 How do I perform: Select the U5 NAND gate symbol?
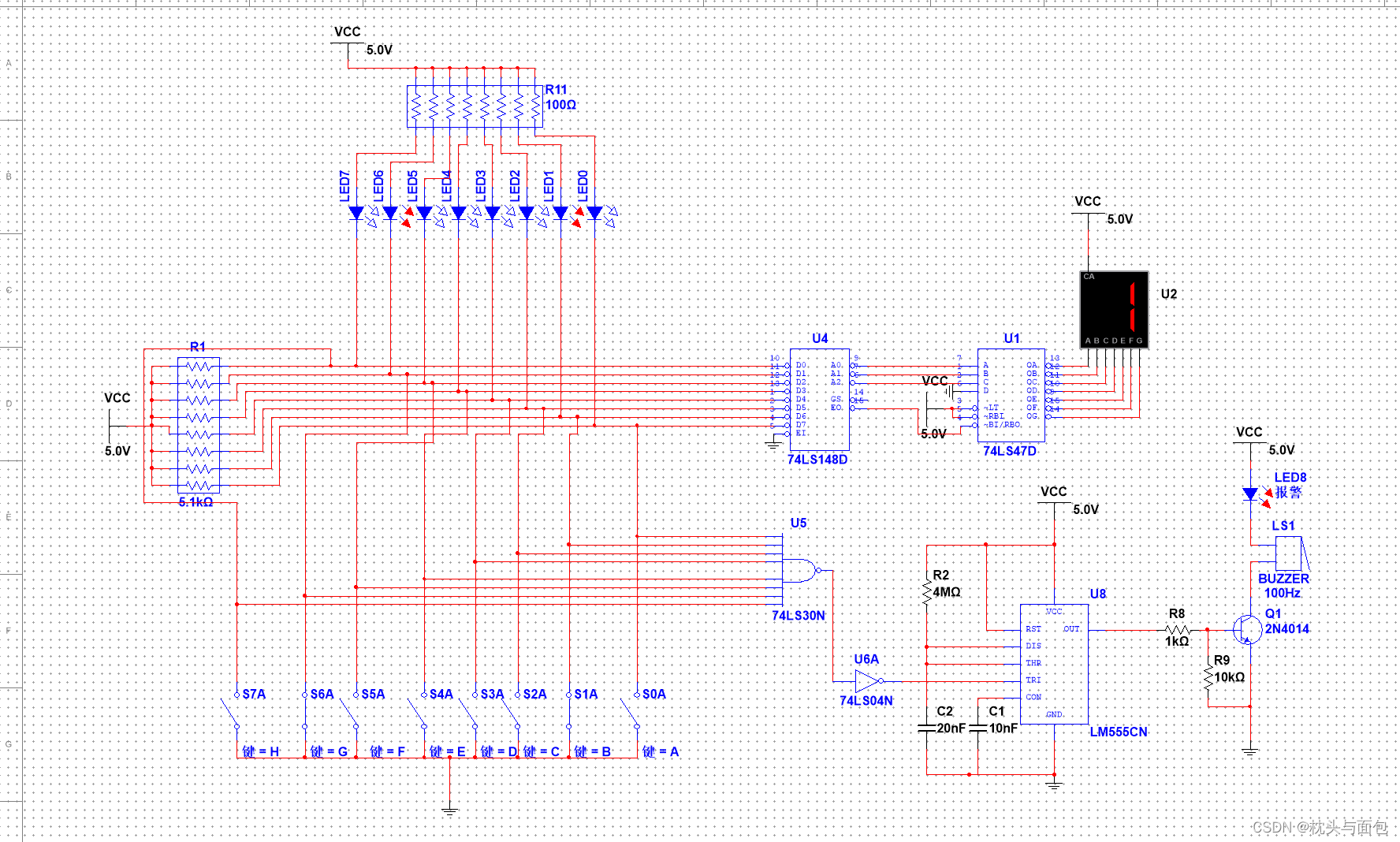pos(802,570)
